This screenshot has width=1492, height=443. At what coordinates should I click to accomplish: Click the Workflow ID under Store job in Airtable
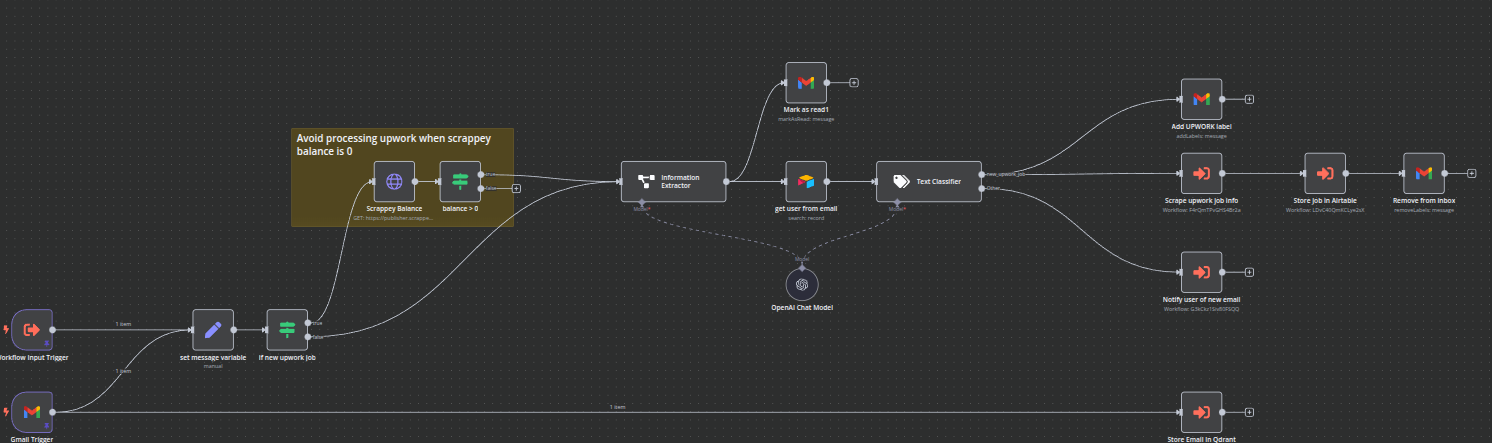point(1325,209)
